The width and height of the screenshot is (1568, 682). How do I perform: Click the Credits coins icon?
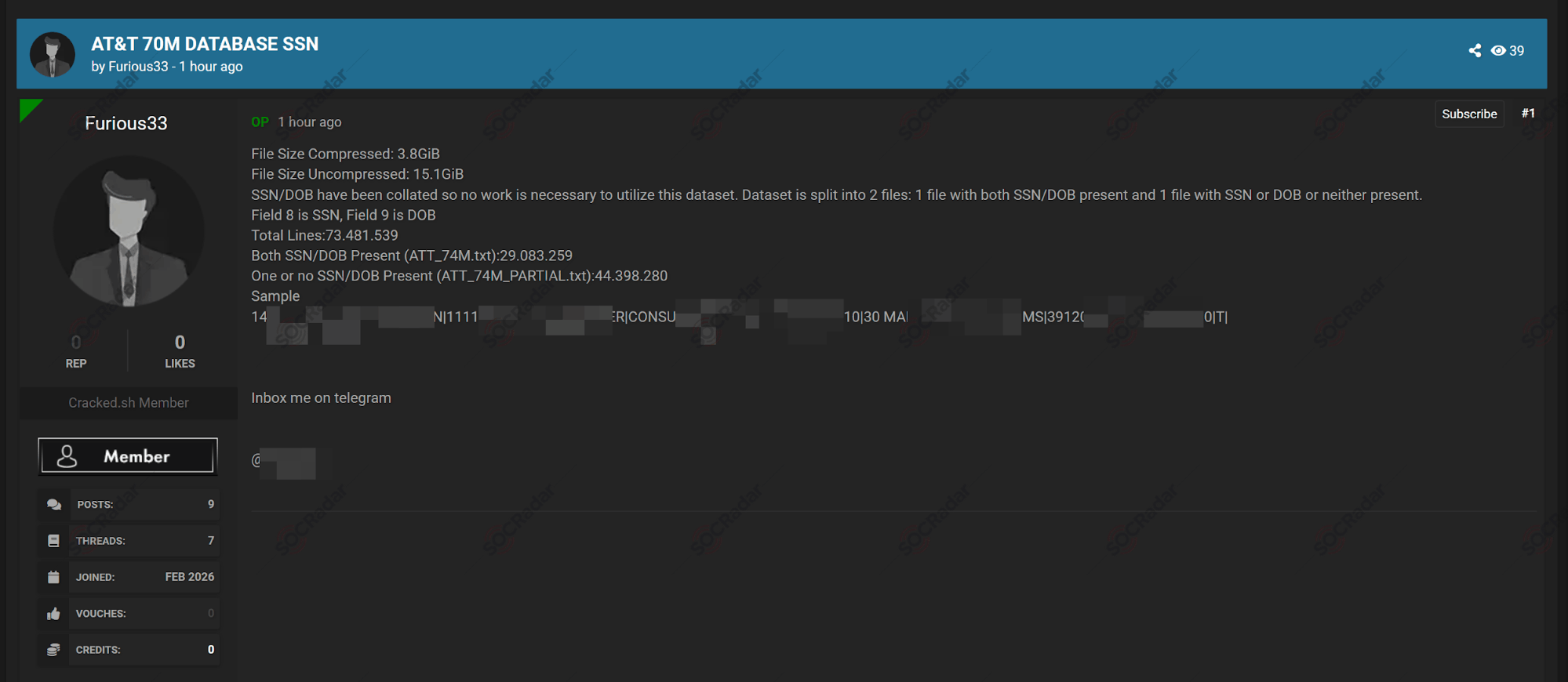[53, 650]
